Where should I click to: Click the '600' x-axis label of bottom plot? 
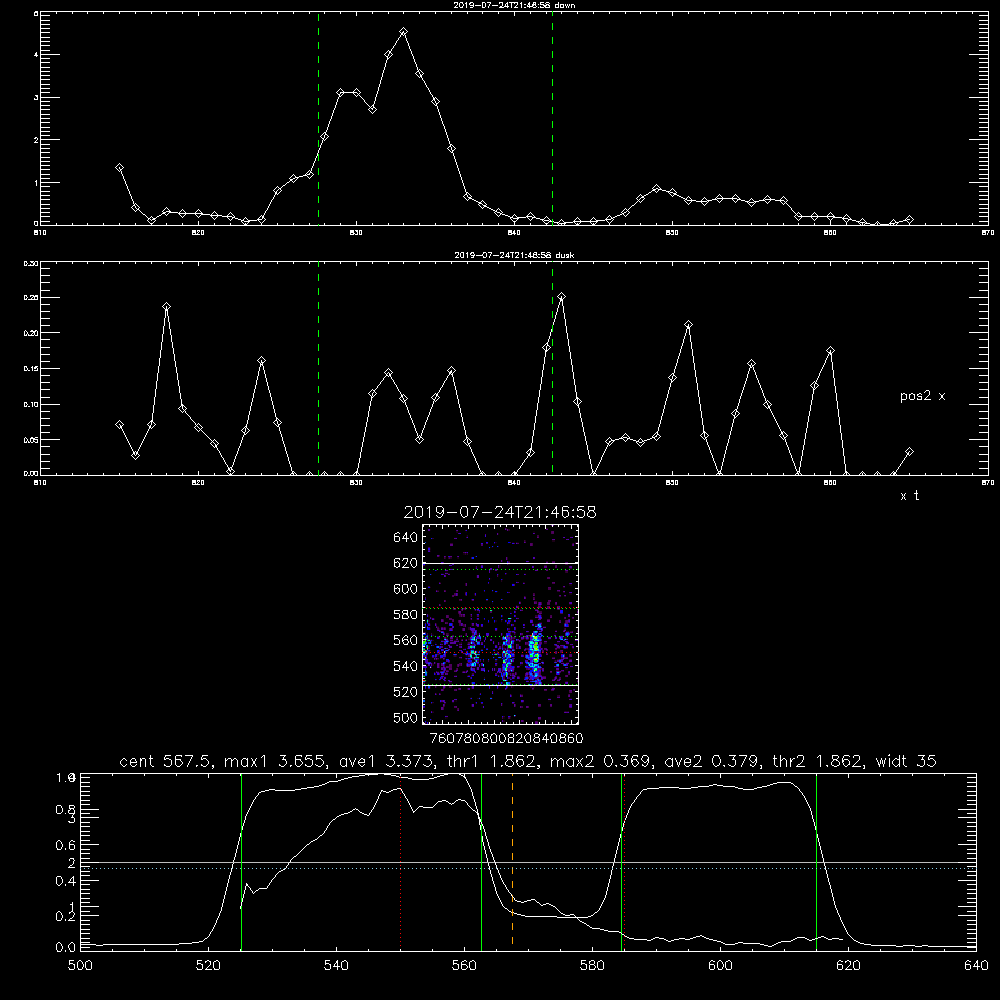point(721,966)
